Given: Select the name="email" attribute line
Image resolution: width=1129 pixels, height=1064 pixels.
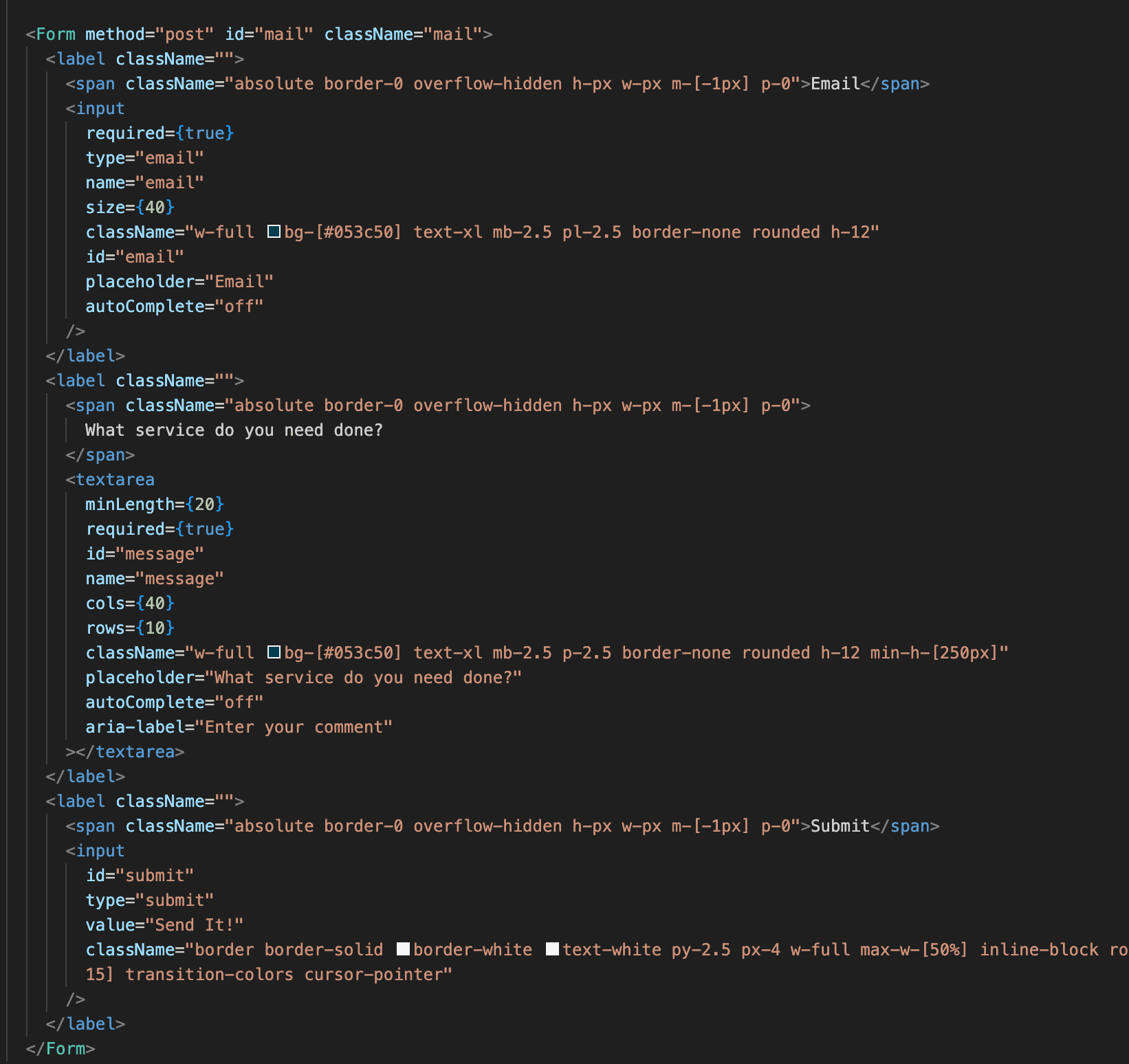Looking at the screenshot, I should click(x=145, y=183).
